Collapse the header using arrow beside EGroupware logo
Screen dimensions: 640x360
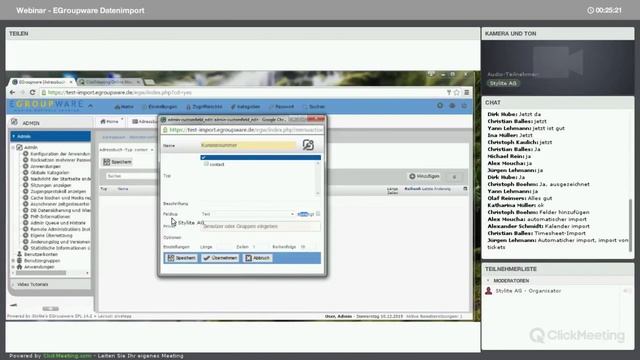pyautogui.click(x=90, y=106)
